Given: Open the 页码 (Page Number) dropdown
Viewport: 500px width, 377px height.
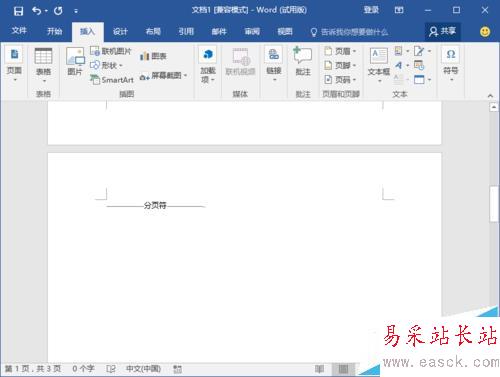Looking at the screenshot, I should click(340, 80).
